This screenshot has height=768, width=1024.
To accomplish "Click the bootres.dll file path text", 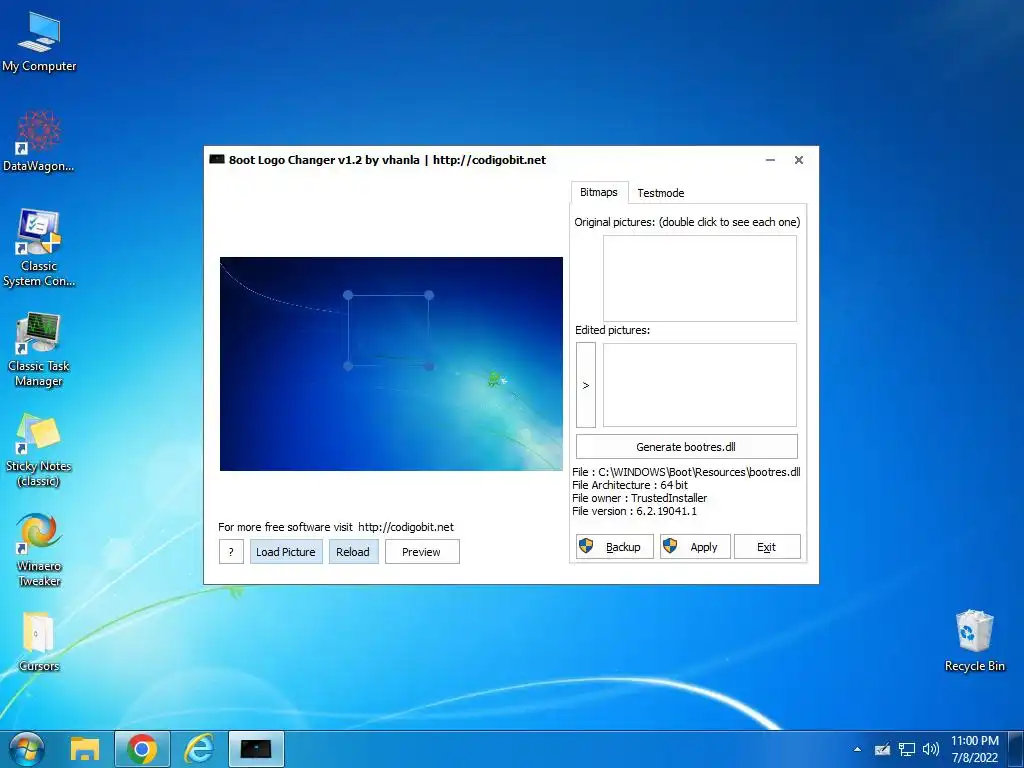I will coord(686,472).
